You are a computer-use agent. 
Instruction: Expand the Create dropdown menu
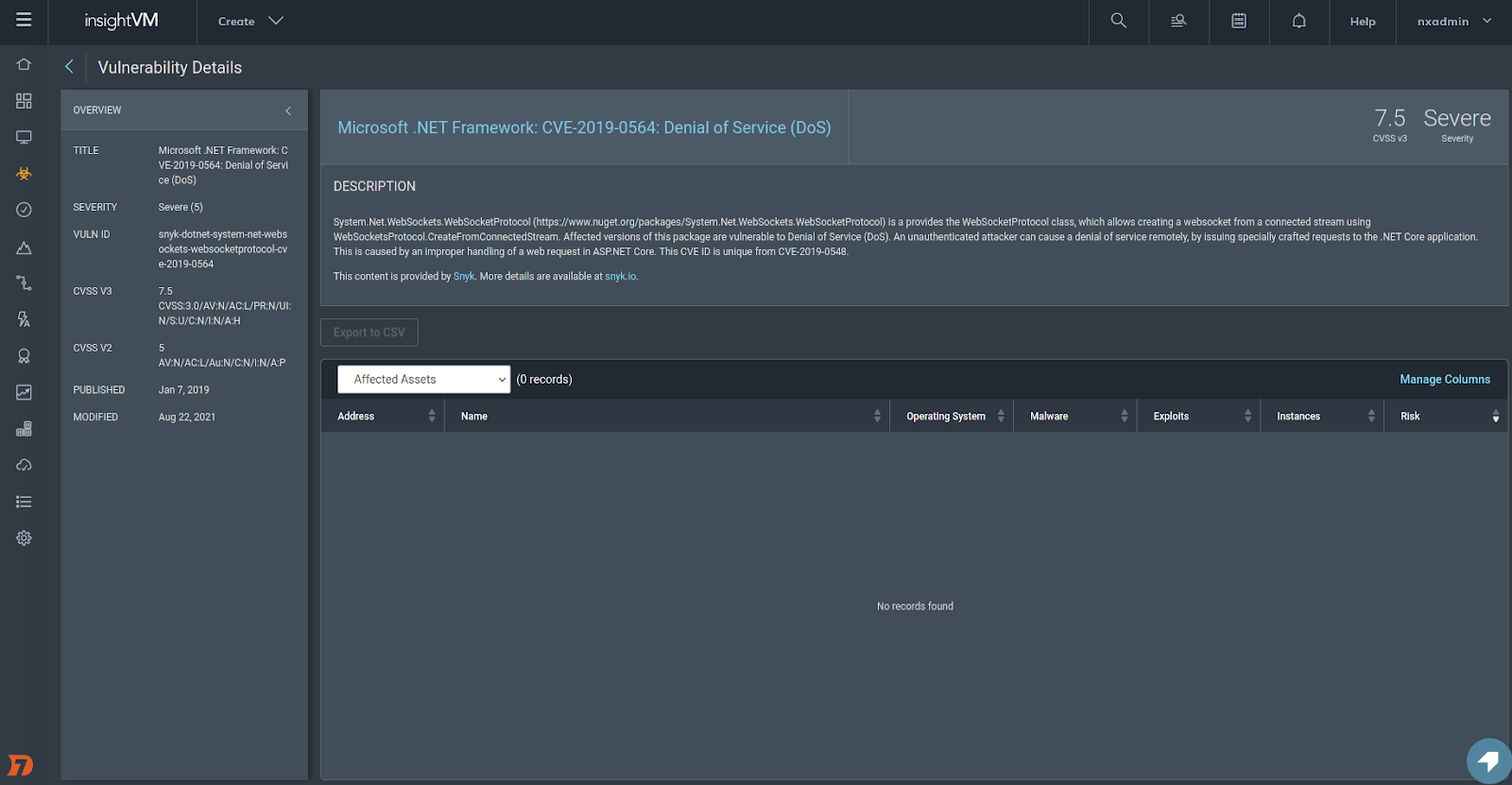pyautogui.click(x=249, y=21)
